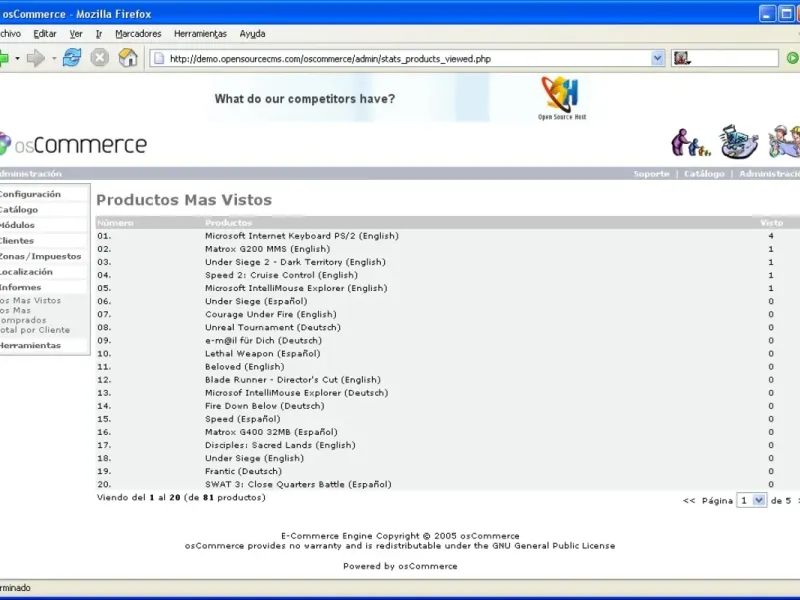Viewport: 800px width, 600px height.
Task: Select Disciples: Sacred Lands (English) row
Action: pyautogui.click(x=447, y=445)
